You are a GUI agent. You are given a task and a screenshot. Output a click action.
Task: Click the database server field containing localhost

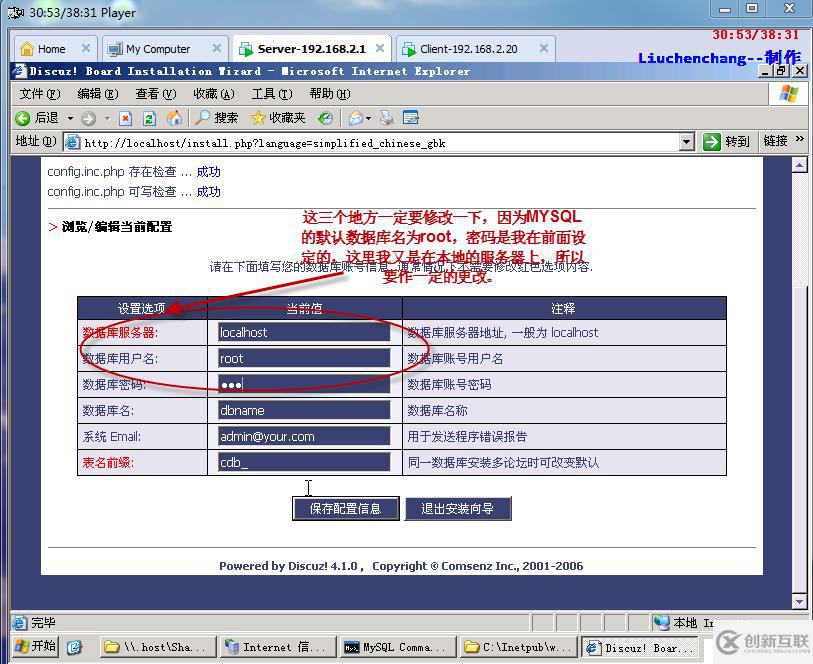(304, 332)
